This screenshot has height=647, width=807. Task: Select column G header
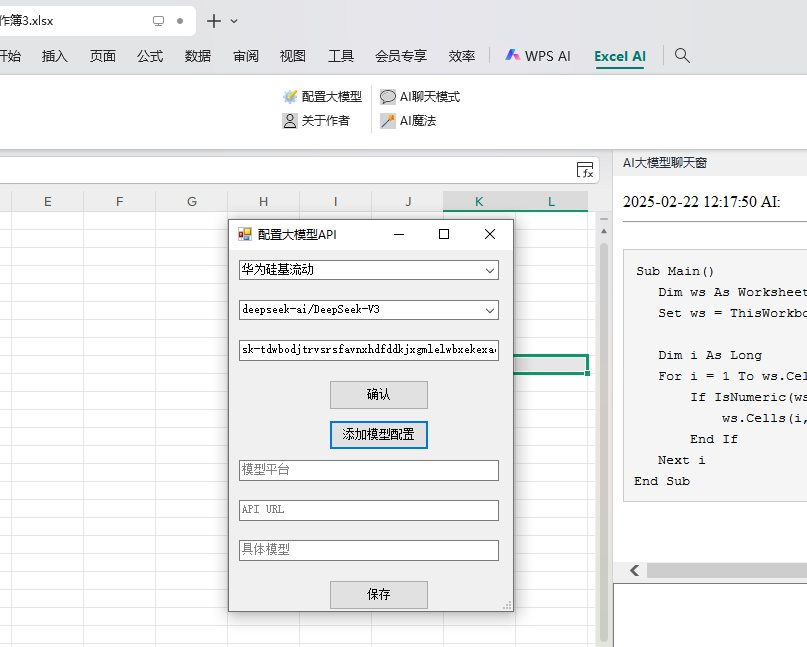click(191, 202)
